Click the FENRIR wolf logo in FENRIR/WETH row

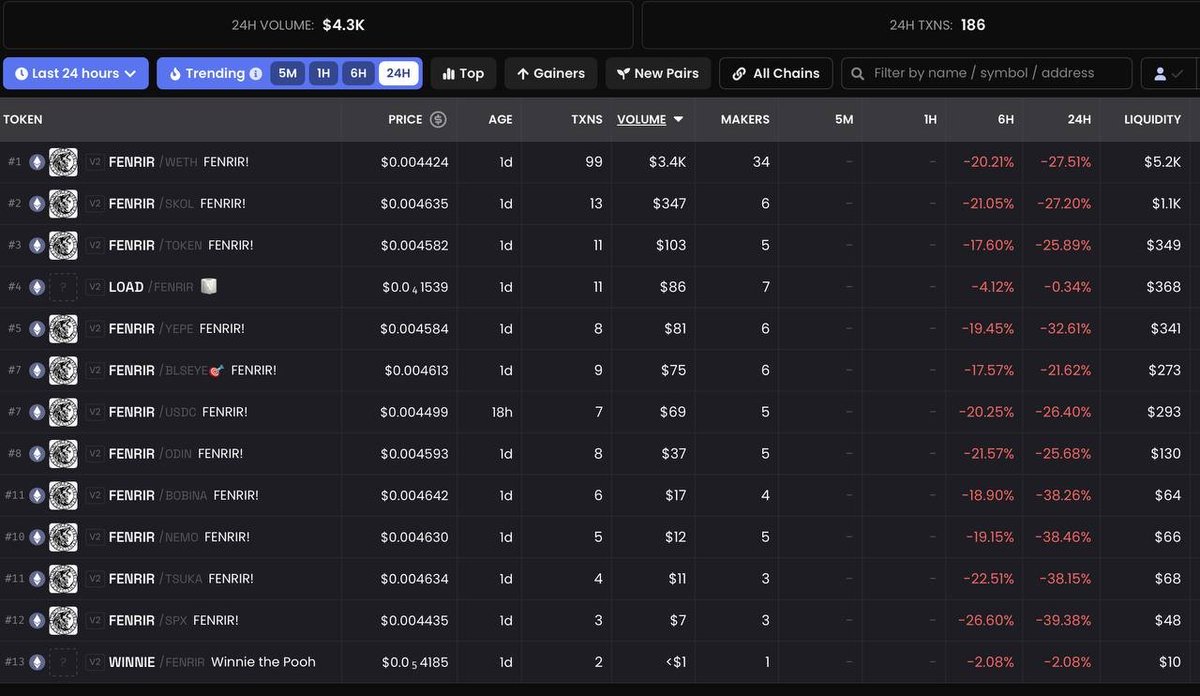(x=63, y=162)
